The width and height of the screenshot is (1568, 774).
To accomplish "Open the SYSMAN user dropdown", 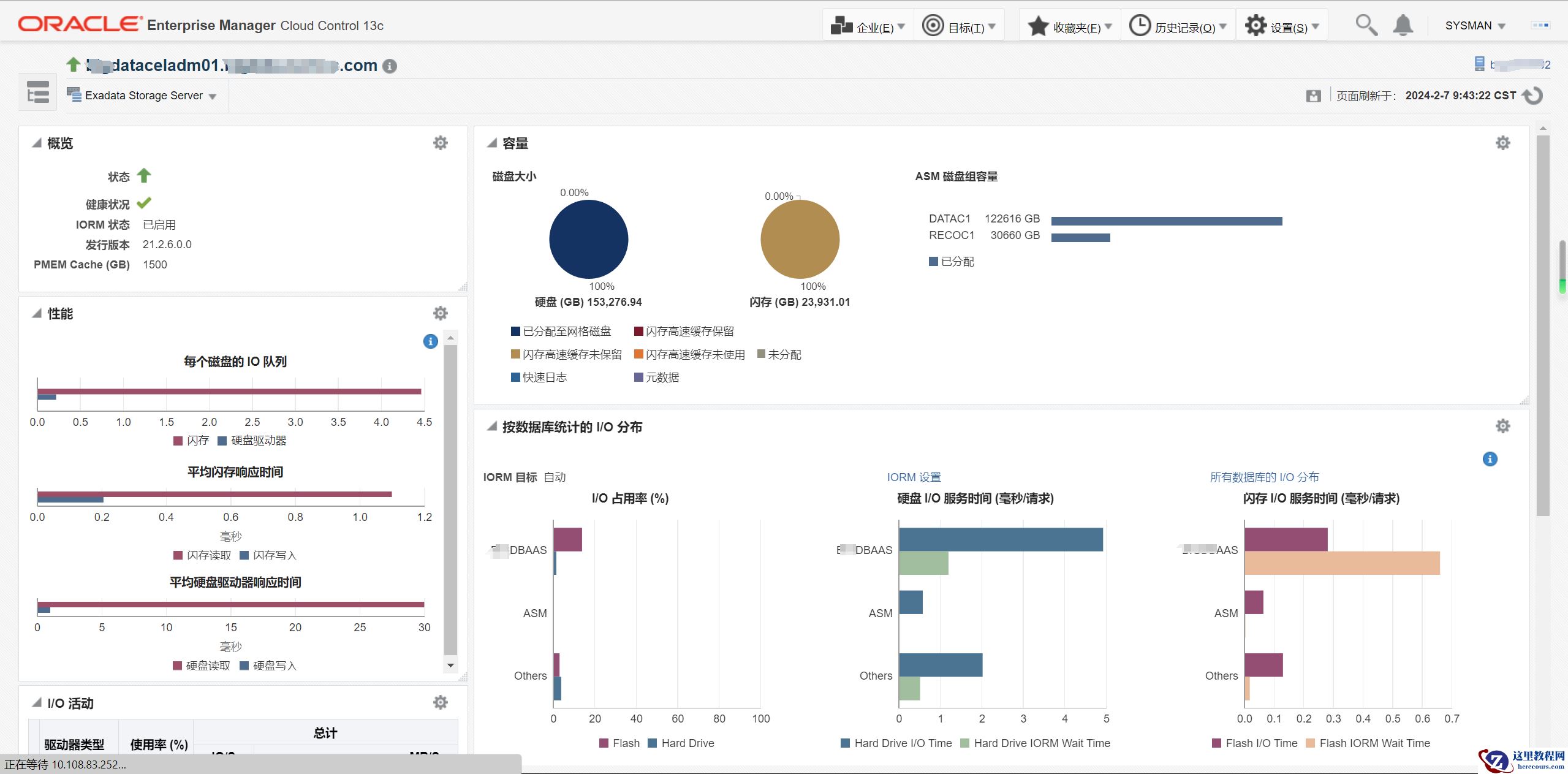I will (1475, 26).
